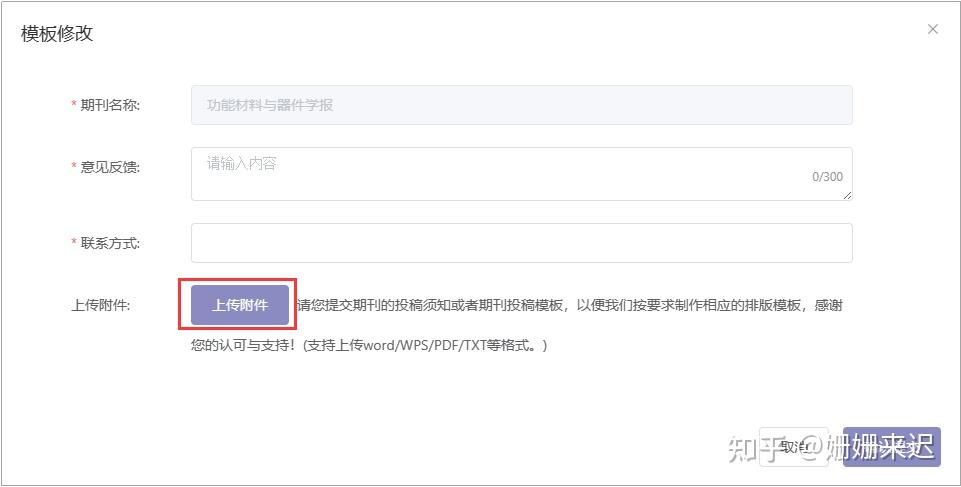
Task: Click the red asterisk next to 期刊名称
Action: click(74, 105)
